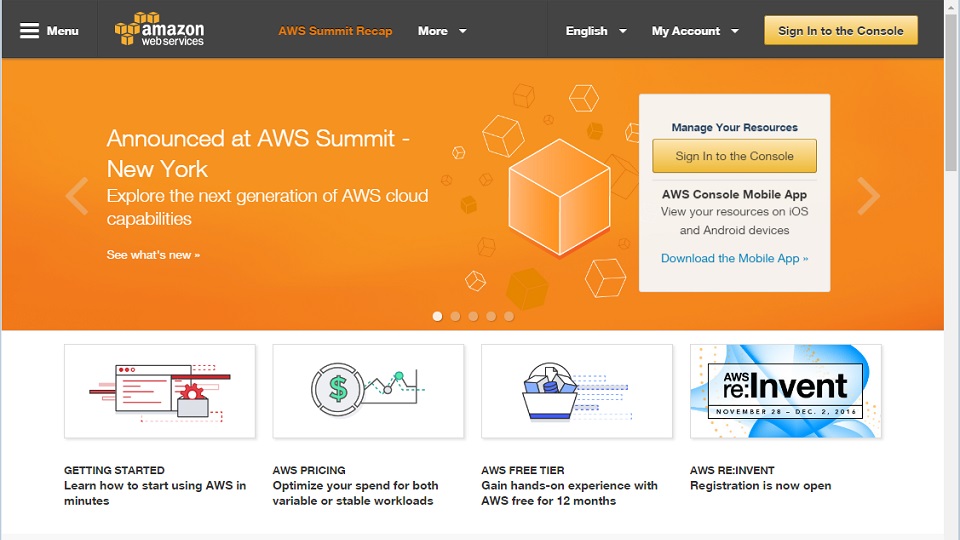Open the English language dropdown

point(596,31)
